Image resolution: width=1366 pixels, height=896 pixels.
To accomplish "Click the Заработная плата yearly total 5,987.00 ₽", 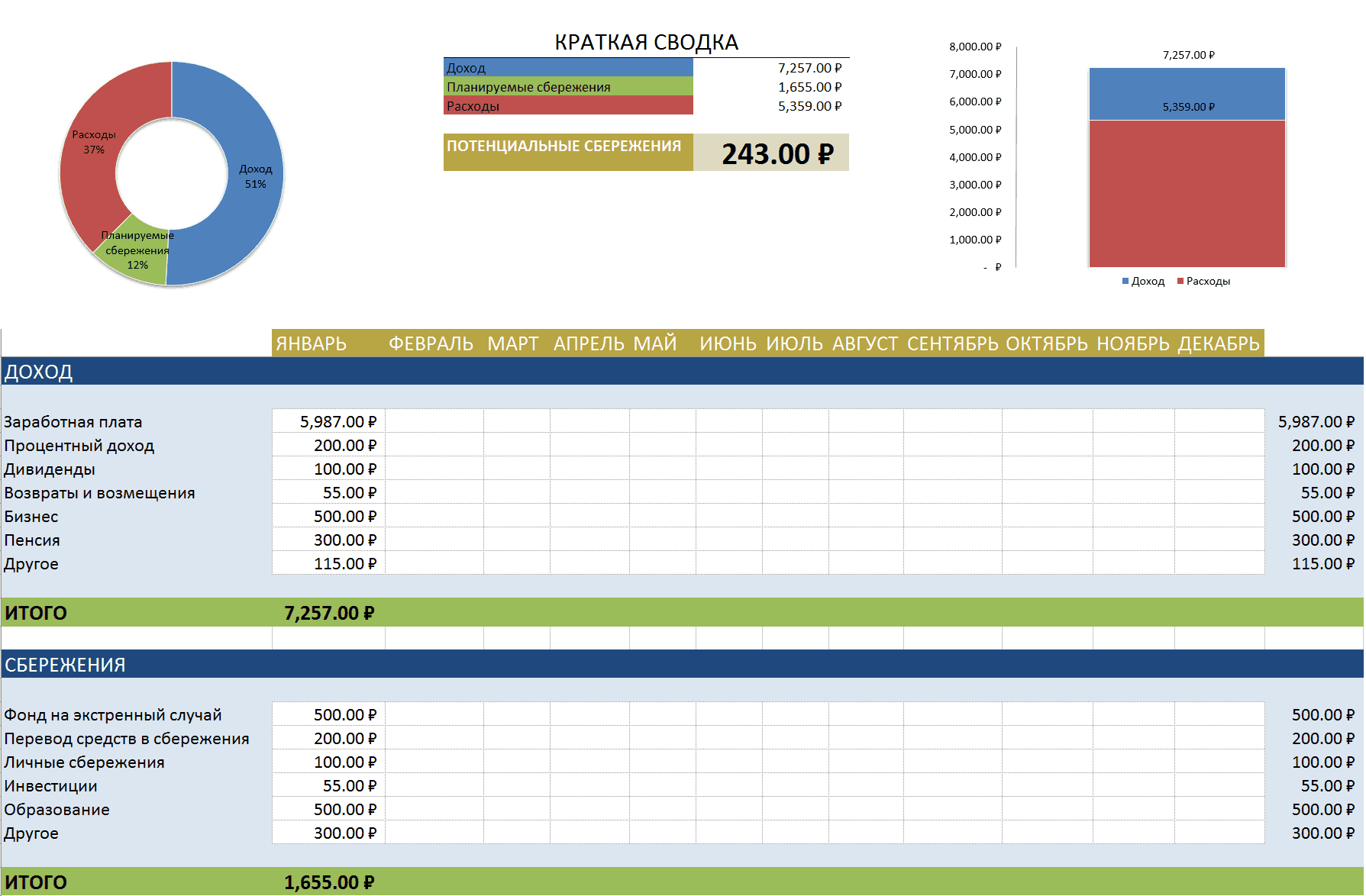I will 1316,421.
